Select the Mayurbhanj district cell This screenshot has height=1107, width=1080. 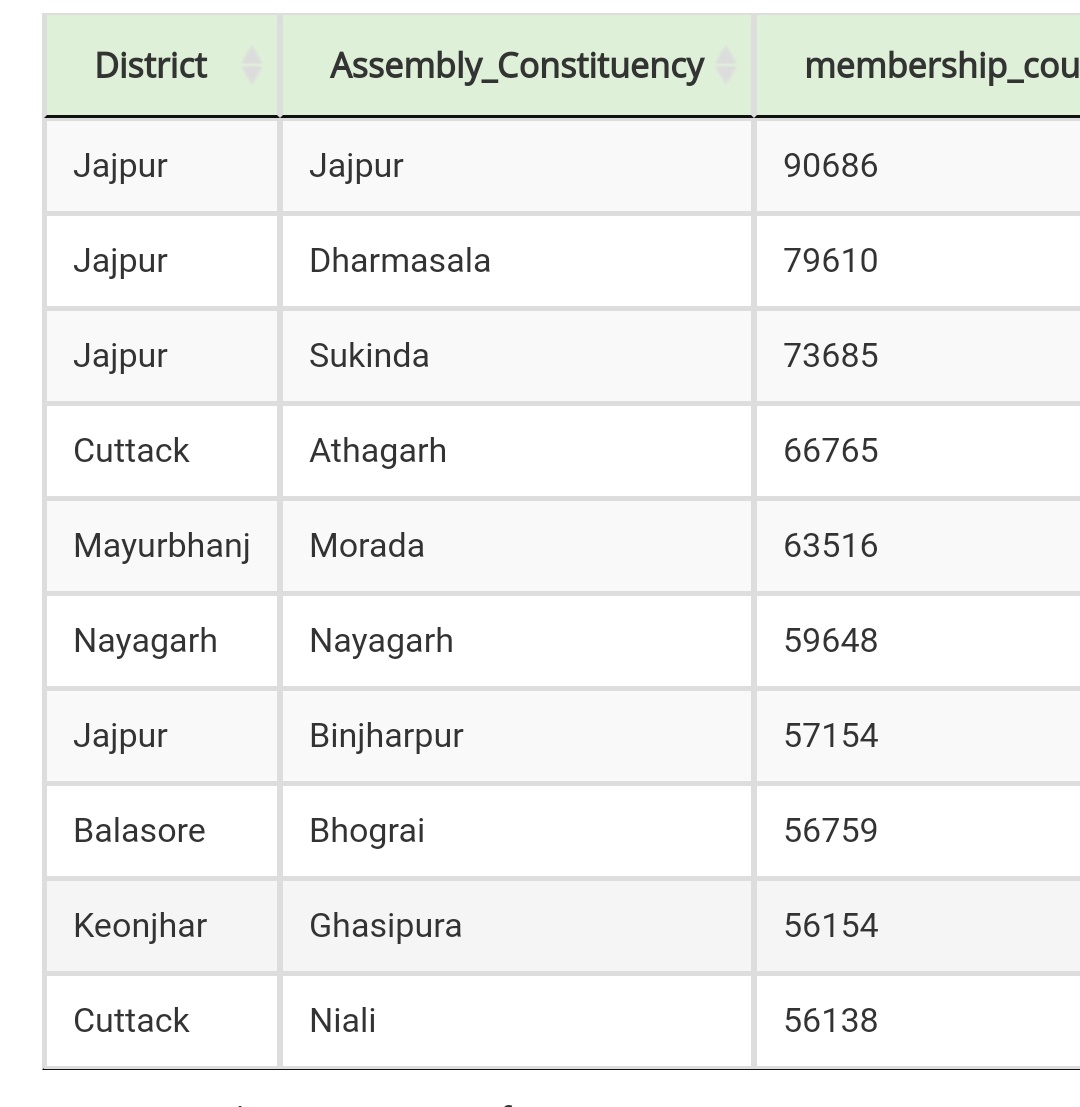click(x=162, y=546)
